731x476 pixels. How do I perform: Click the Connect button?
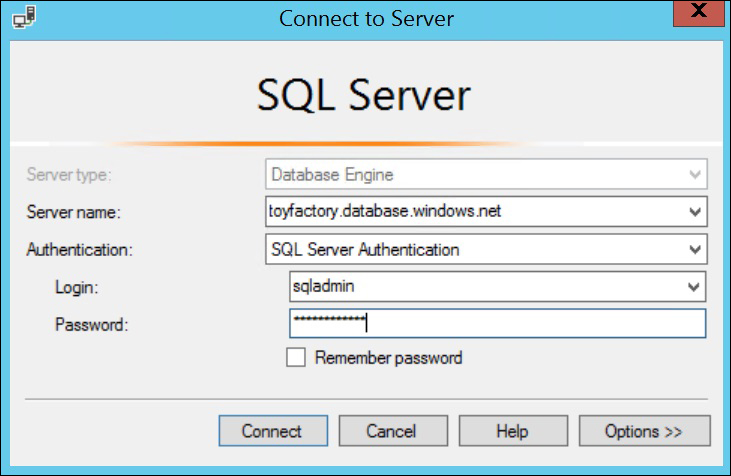pos(273,431)
